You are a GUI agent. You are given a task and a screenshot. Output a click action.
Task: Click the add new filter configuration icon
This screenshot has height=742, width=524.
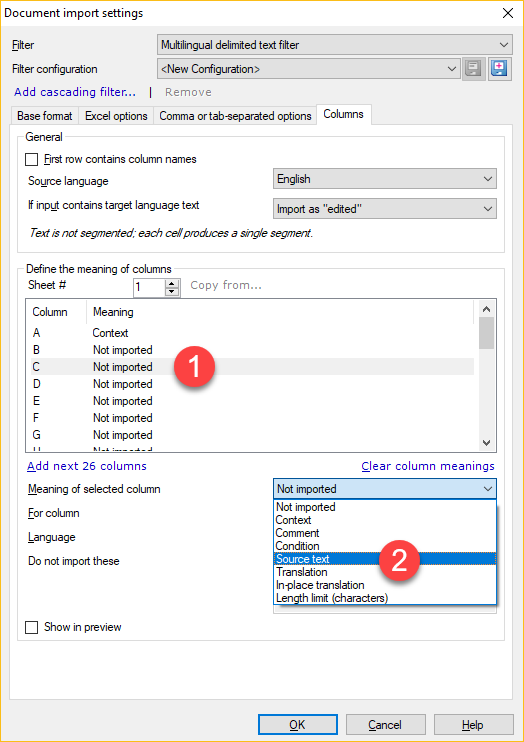pyautogui.click(x=499, y=69)
